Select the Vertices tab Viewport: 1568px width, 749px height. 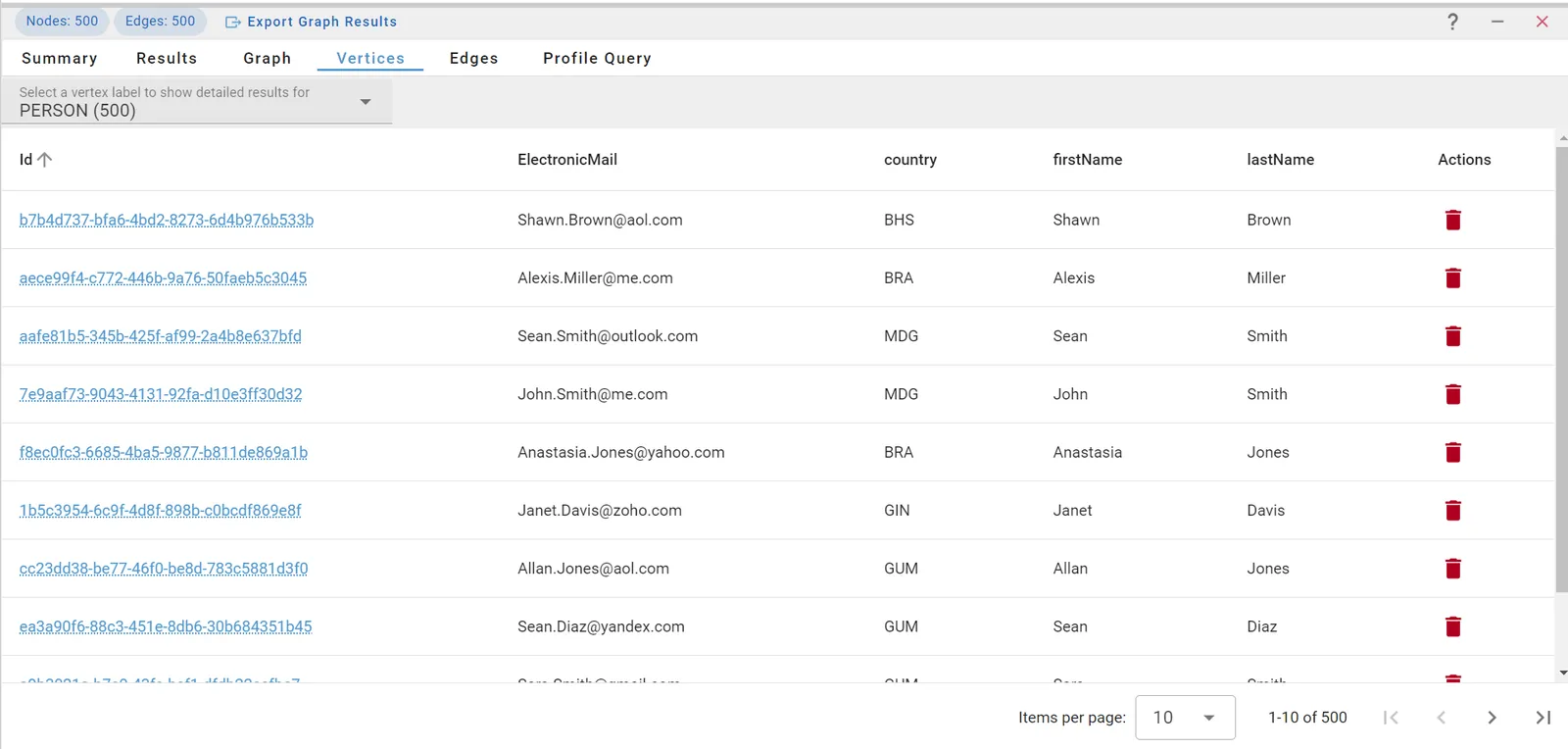pyautogui.click(x=370, y=59)
